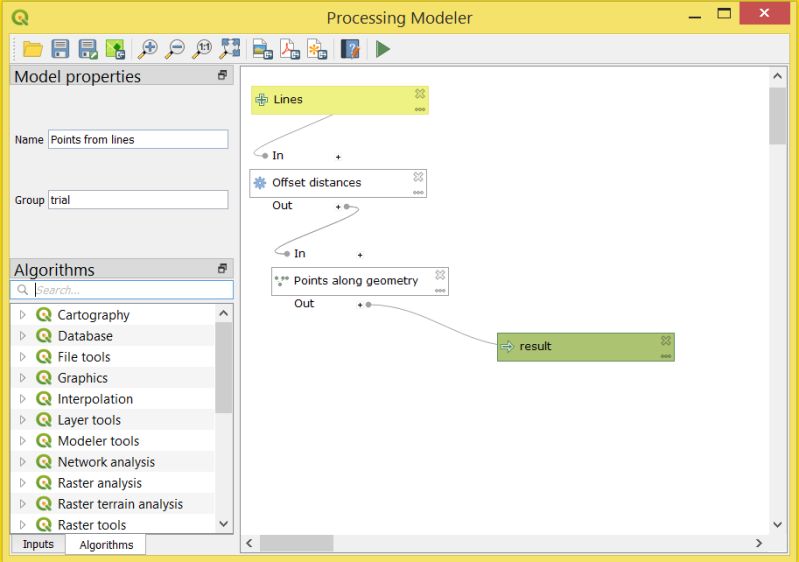Expand the File tools group

coord(22,357)
